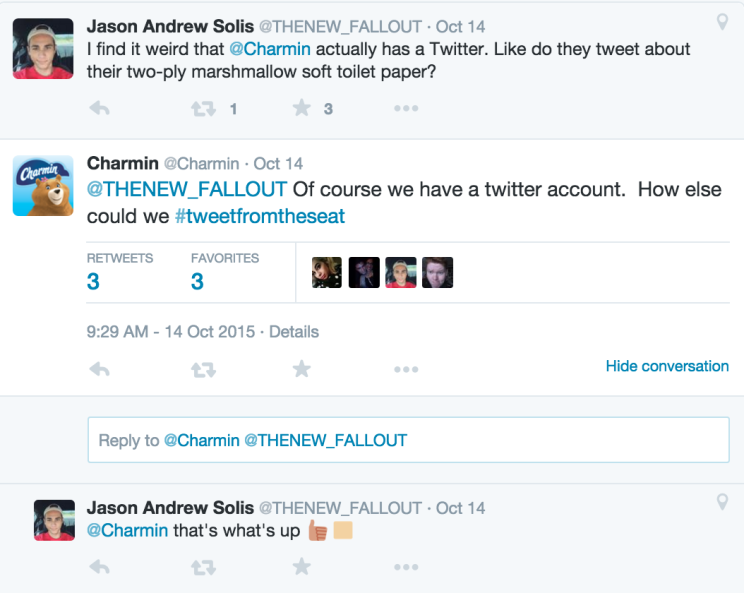
Task: Click the reply to @Charmin text field
Action: coord(408,440)
